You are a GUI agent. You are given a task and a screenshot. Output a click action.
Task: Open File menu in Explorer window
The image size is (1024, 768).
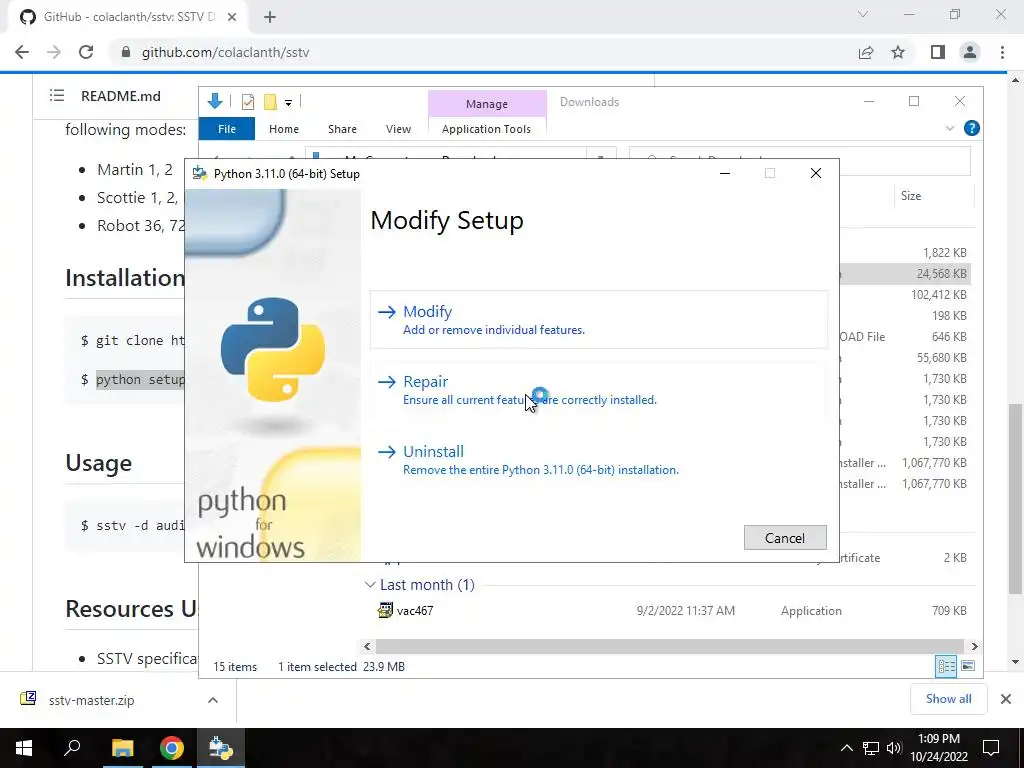(x=227, y=129)
